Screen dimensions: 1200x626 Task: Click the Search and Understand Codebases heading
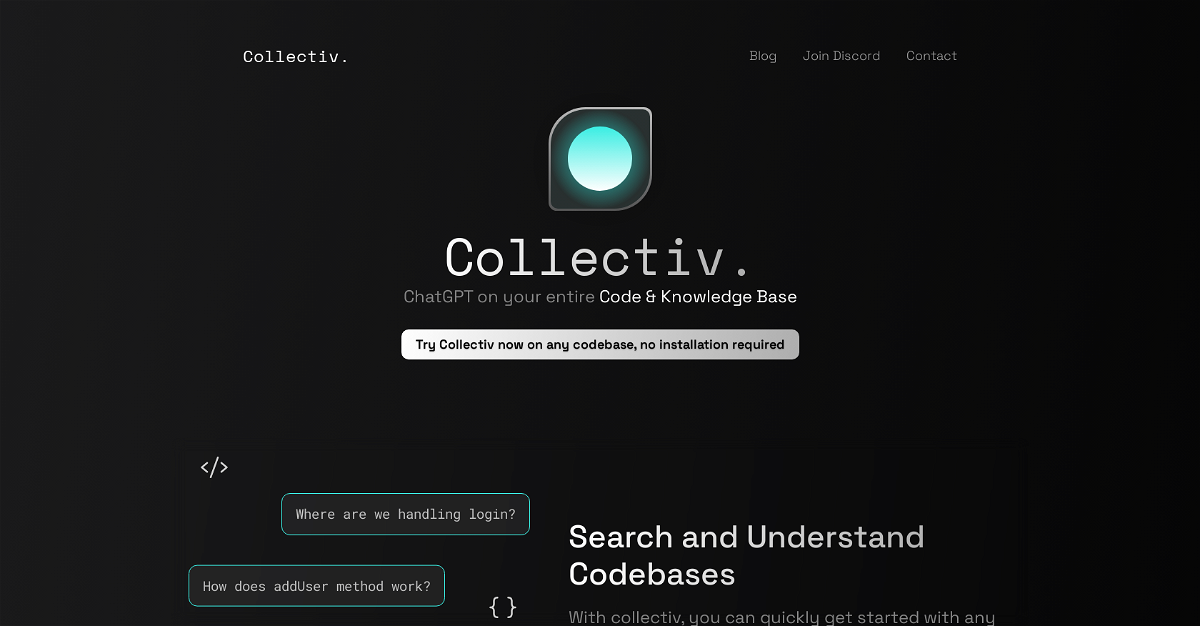tap(746, 555)
